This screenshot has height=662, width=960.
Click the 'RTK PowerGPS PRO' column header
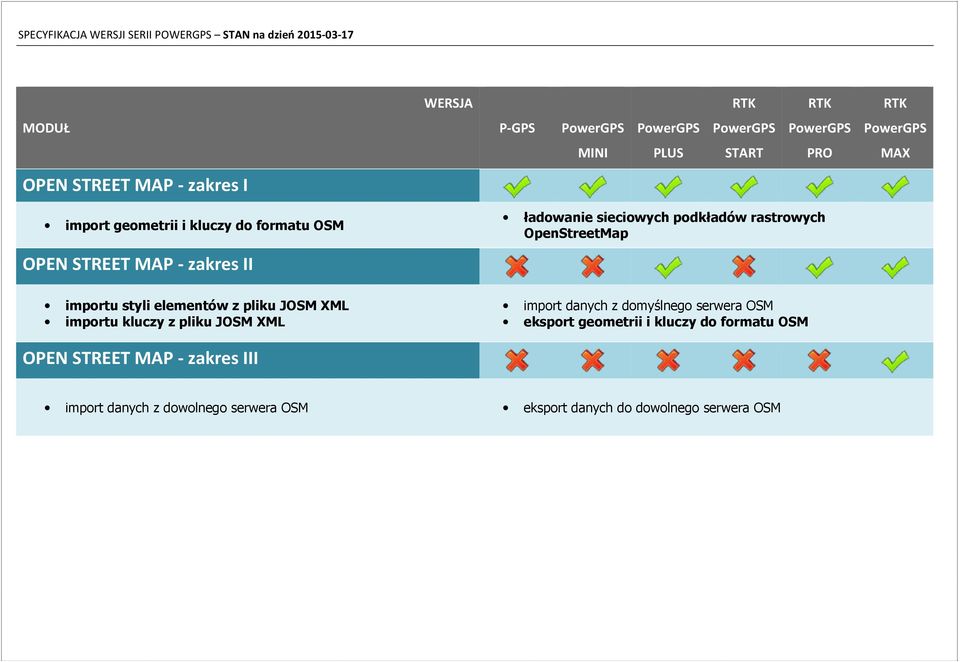[x=819, y=128]
